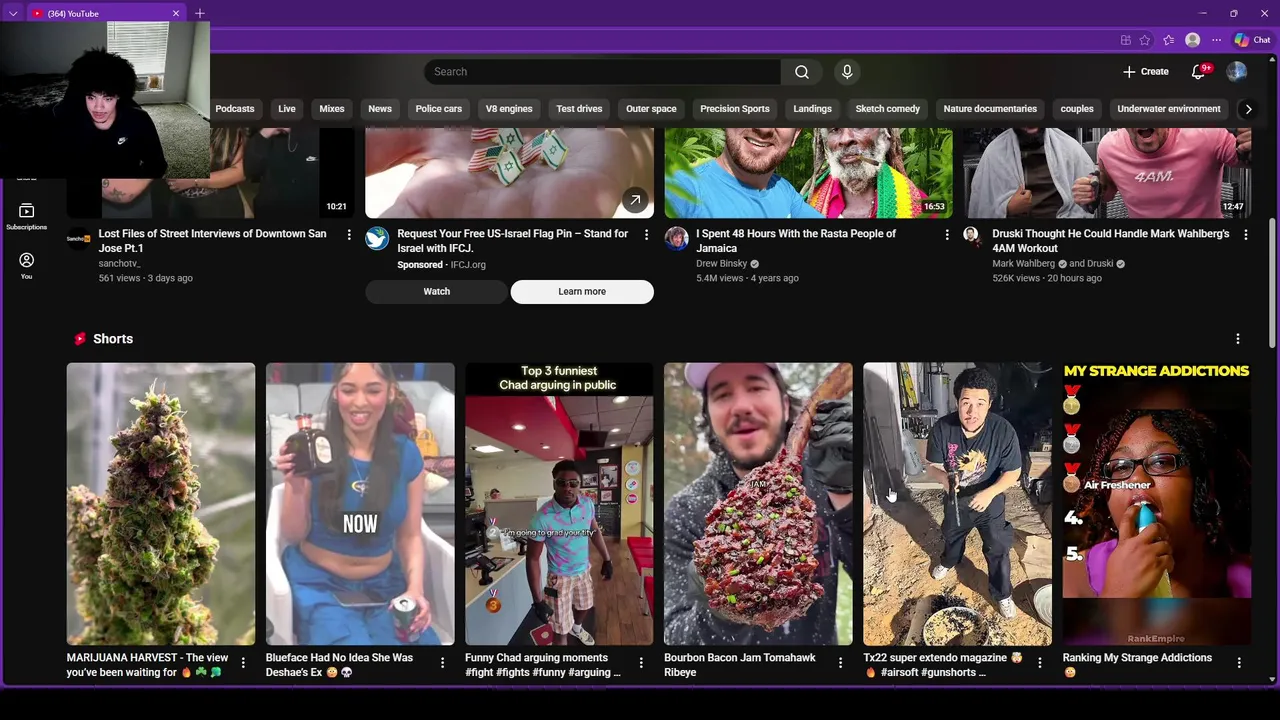Open Drew Binsky channel name link
The image size is (1280, 720).
pyautogui.click(x=721, y=264)
